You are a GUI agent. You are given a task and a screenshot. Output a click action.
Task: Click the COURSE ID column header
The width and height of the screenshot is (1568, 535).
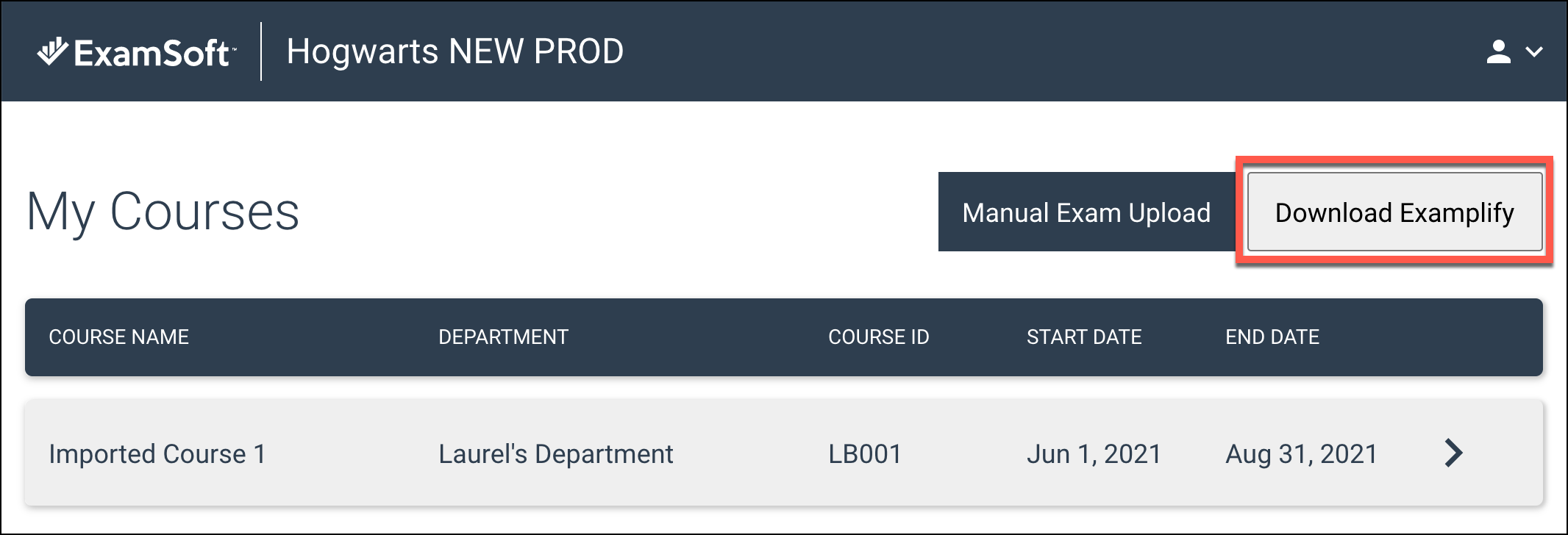coord(878,337)
